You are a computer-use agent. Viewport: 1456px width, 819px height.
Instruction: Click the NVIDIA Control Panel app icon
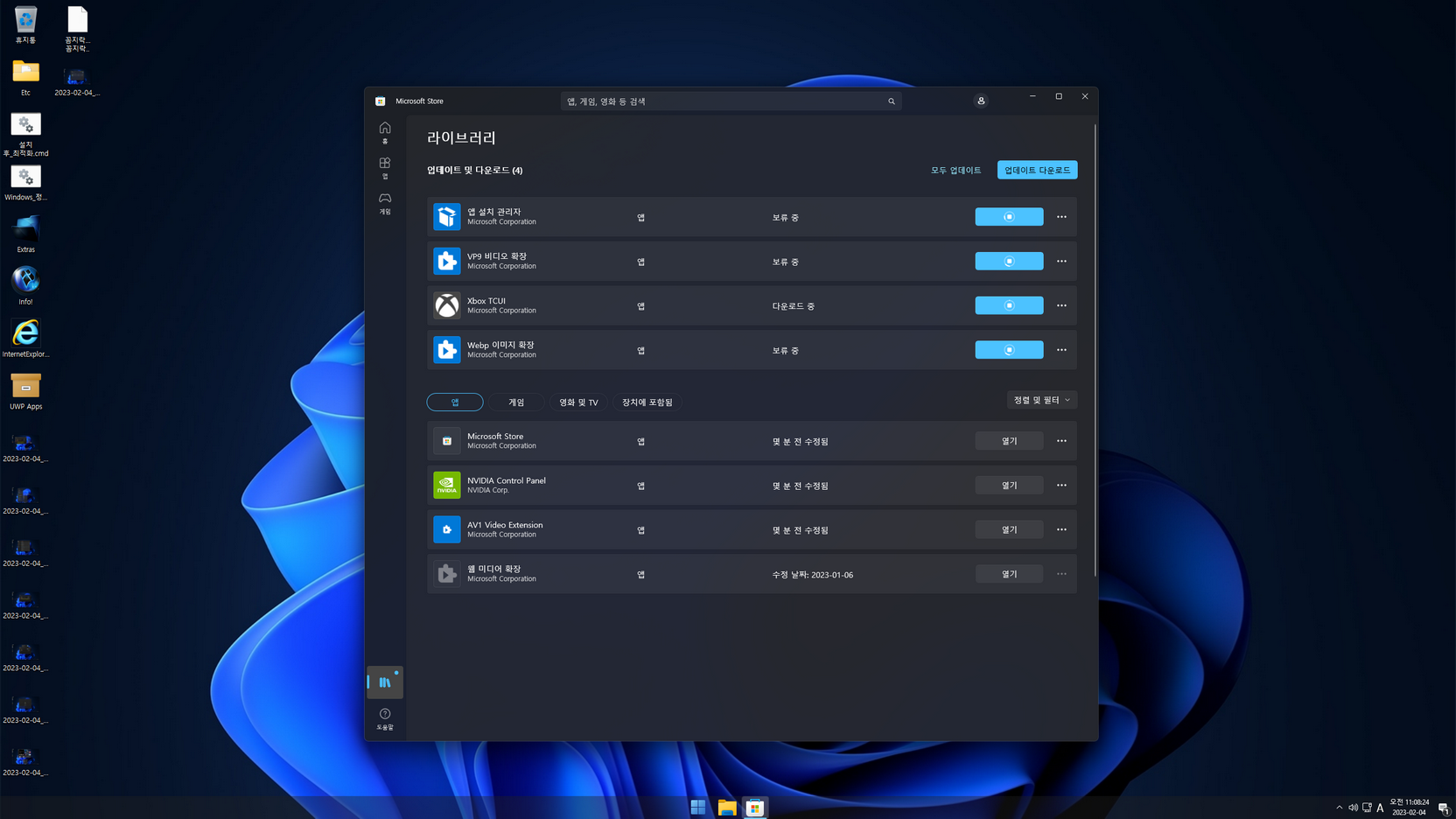click(x=447, y=485)
